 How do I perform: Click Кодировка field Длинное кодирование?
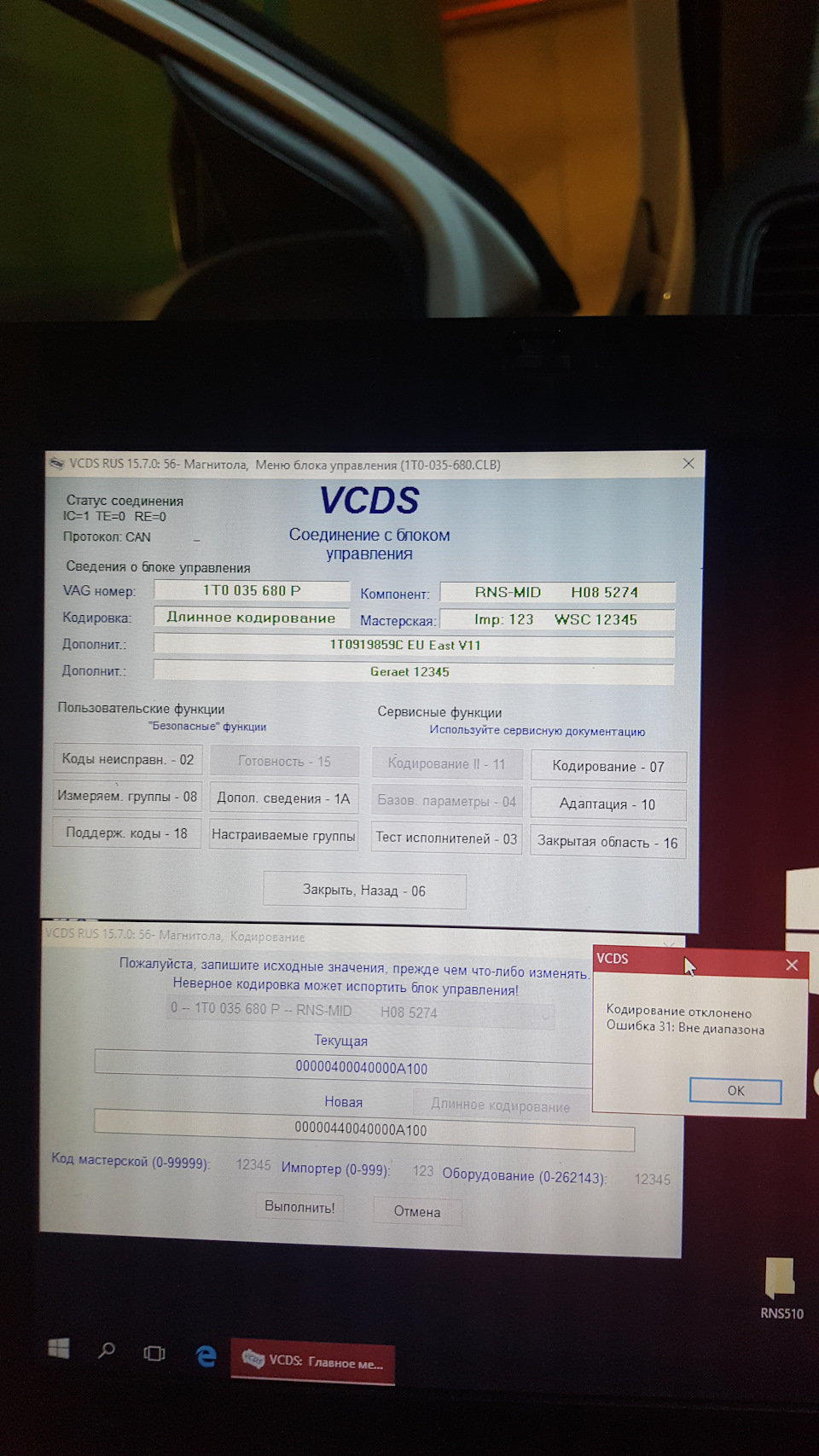252,617
